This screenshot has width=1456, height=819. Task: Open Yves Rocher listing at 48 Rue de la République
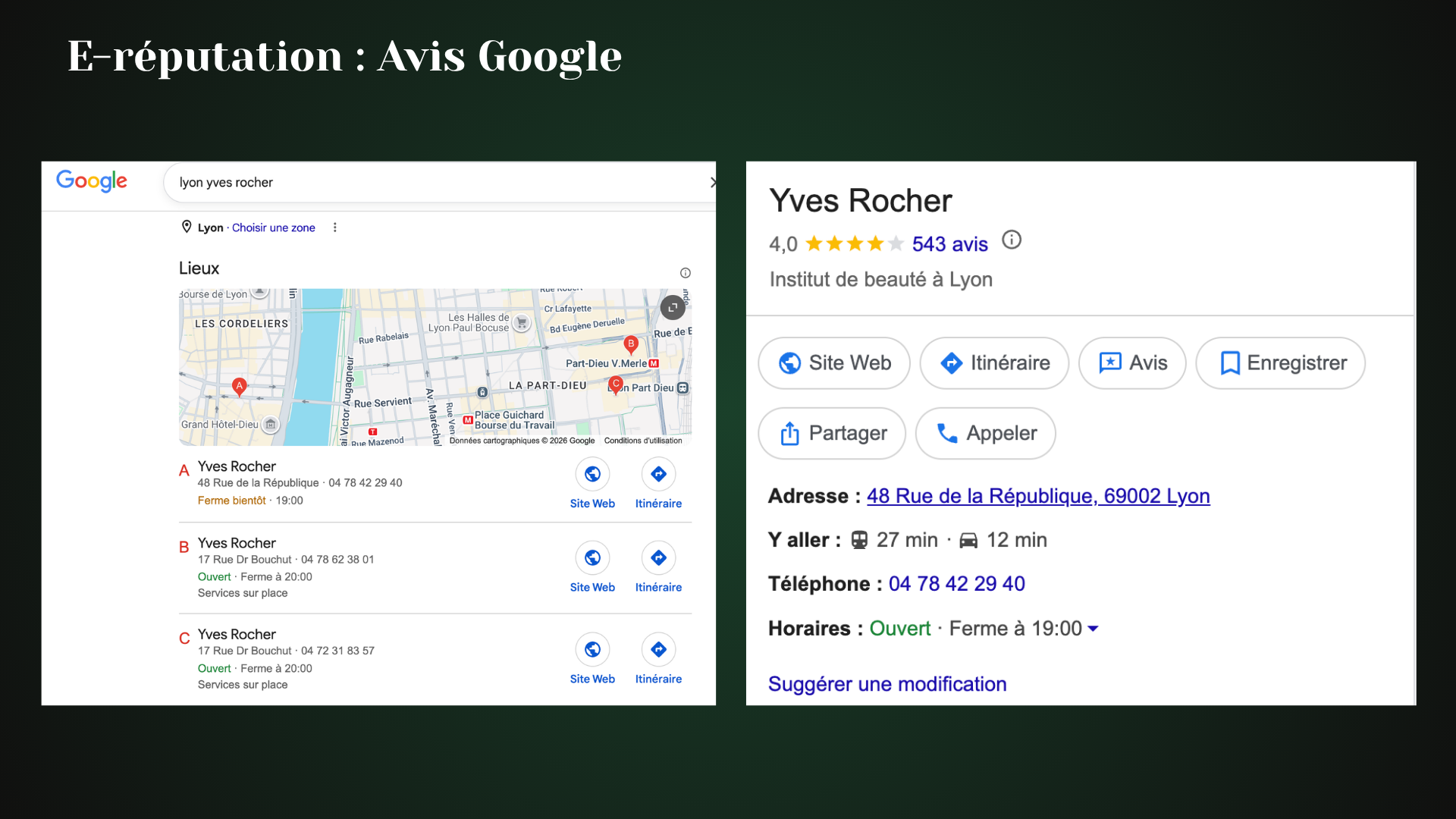point(237,466)
